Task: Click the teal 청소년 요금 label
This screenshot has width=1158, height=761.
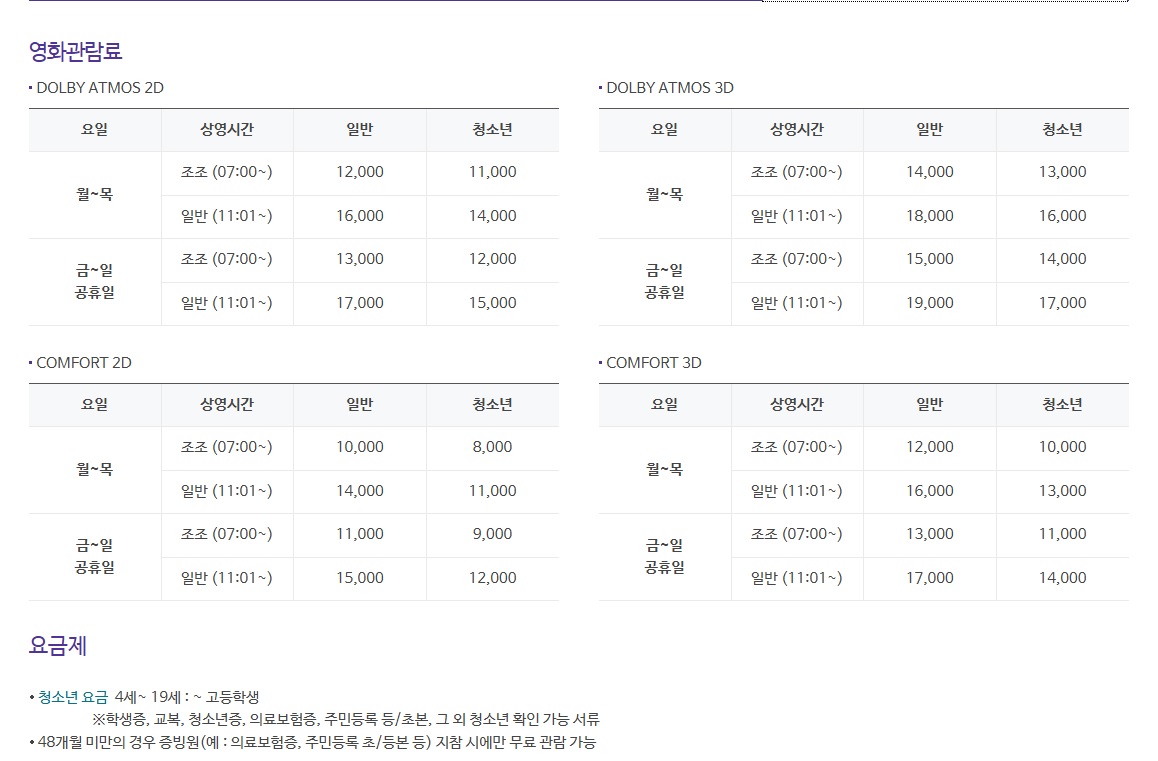Action: pos(73,697)
